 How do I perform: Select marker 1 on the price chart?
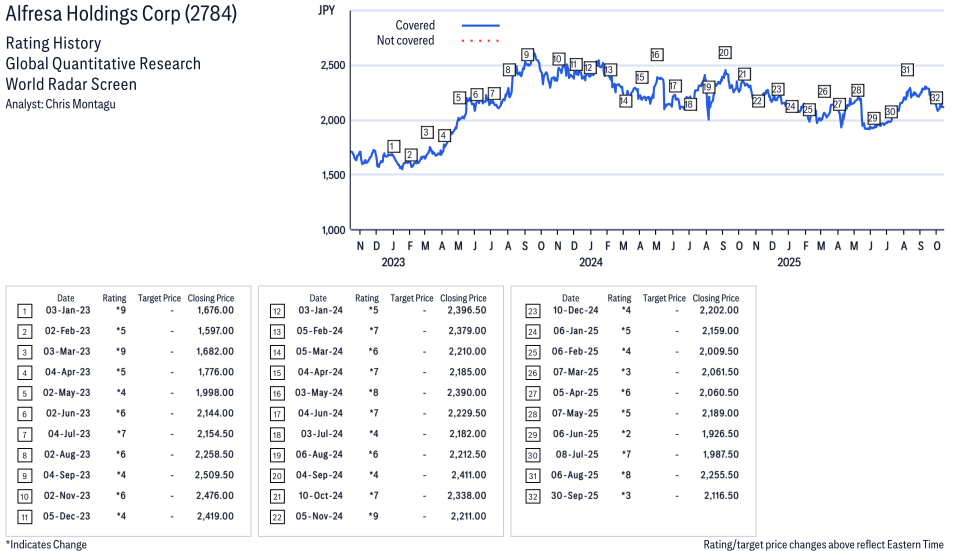coord(393,146)
